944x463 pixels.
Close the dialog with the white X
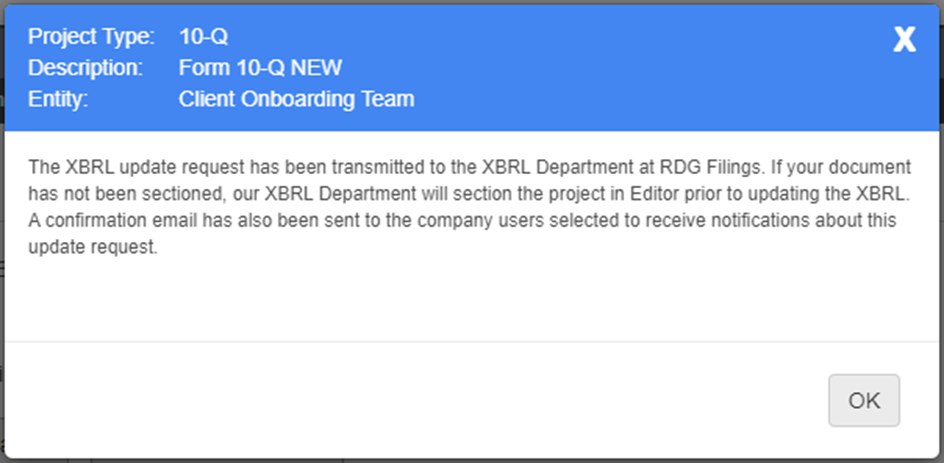click(x=904, y=40)
